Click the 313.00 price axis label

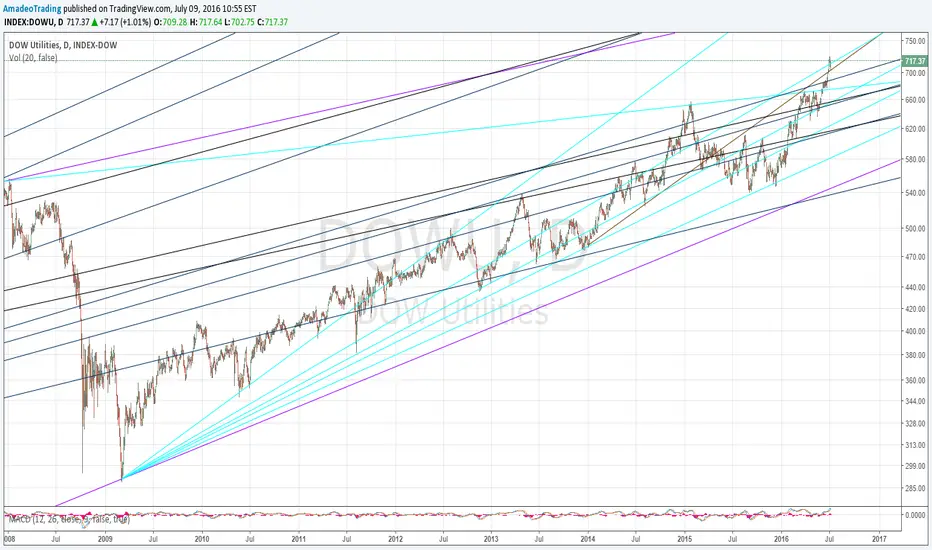[915, 445]
